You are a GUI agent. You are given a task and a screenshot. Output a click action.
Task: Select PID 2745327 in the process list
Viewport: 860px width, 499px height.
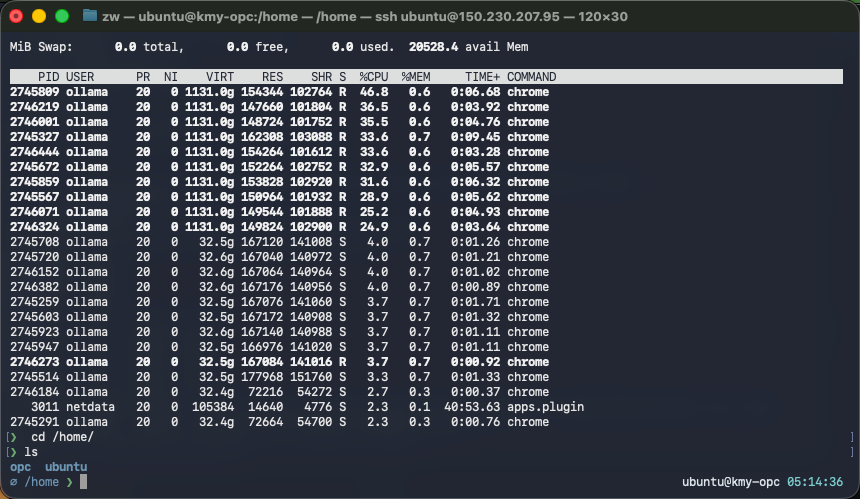coord(34,137)
